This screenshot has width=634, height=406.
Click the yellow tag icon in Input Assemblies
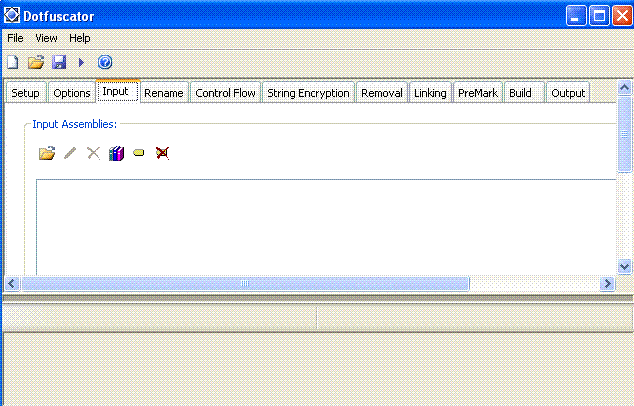[x=139, y=153]
